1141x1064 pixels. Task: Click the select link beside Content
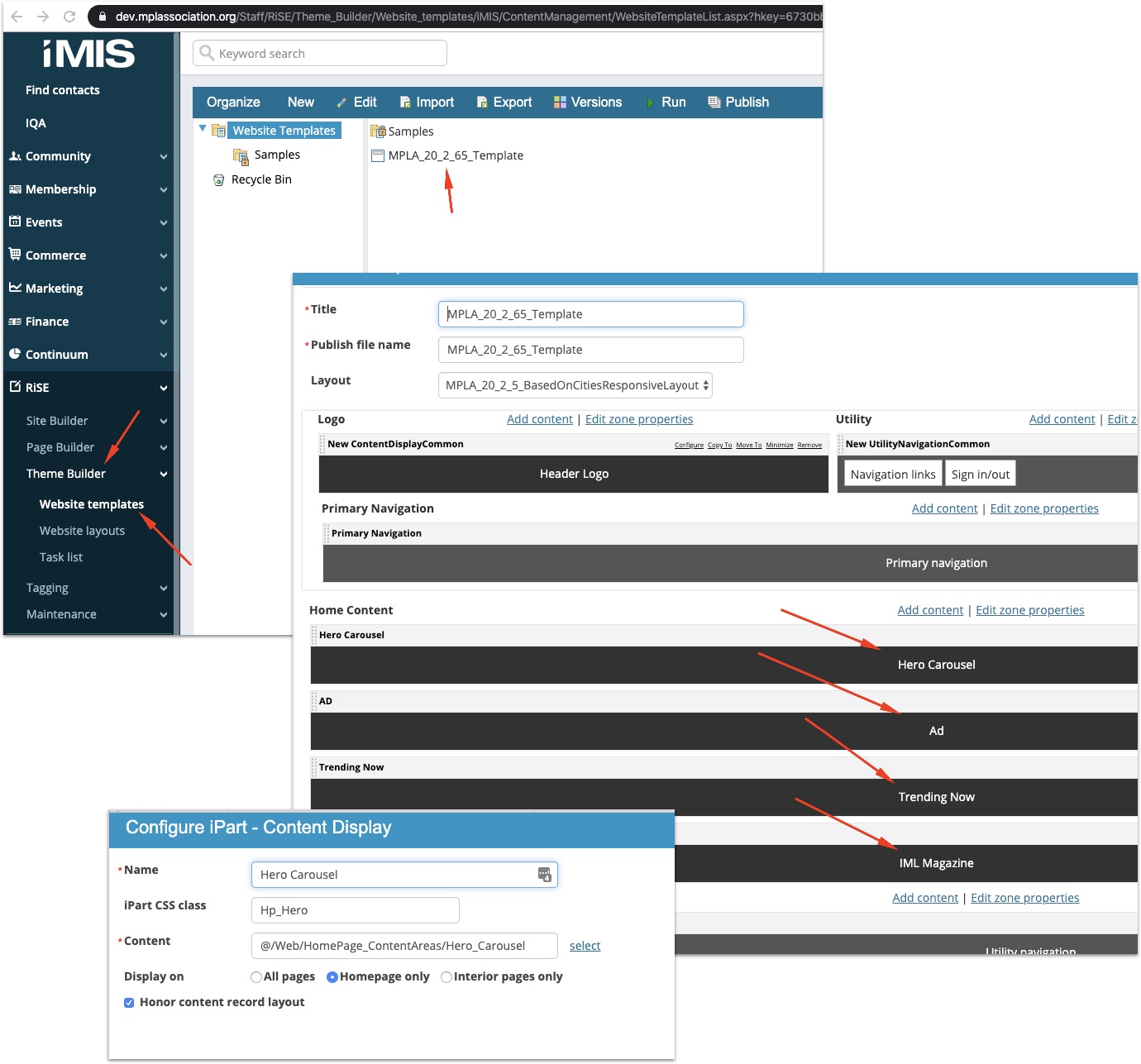(x=585, y=946)
